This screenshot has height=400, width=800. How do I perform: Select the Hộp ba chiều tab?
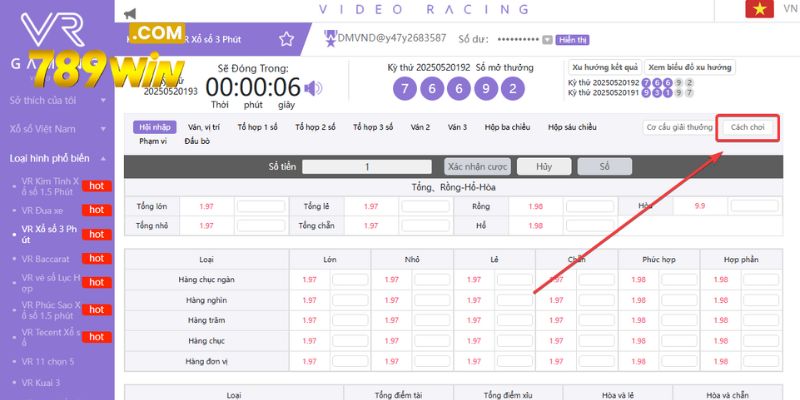click(505, 127)
